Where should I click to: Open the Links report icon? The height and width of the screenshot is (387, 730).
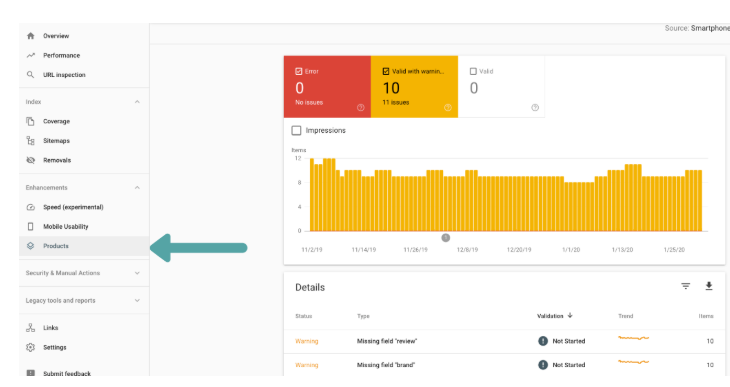[x=30, y=328]
